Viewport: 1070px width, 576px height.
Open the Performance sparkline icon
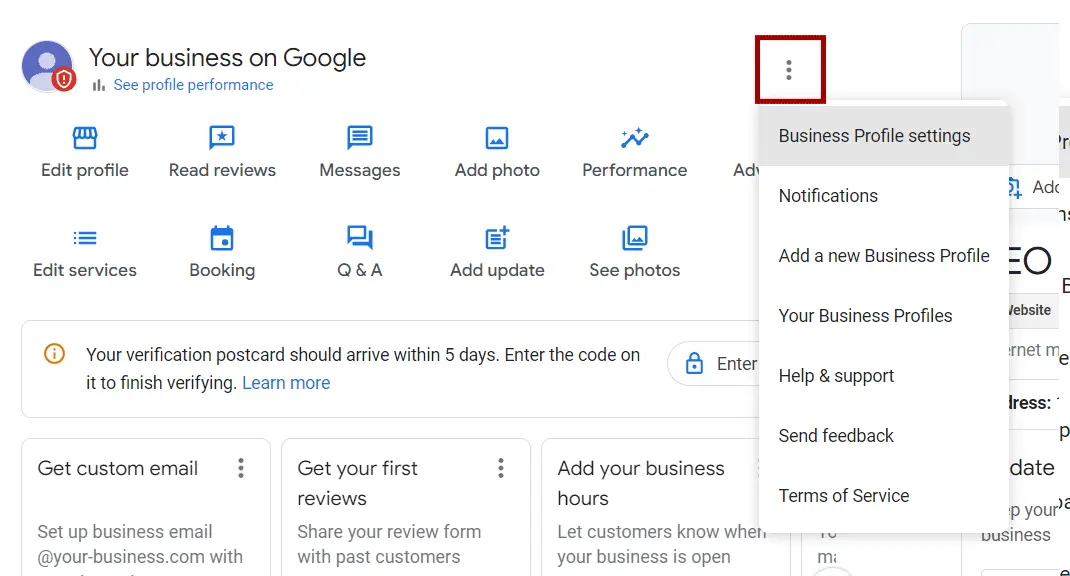click(635, 138)
